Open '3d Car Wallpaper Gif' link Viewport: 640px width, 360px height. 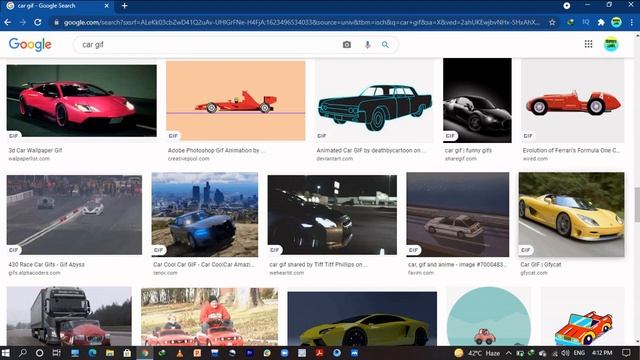click(36, 150)
